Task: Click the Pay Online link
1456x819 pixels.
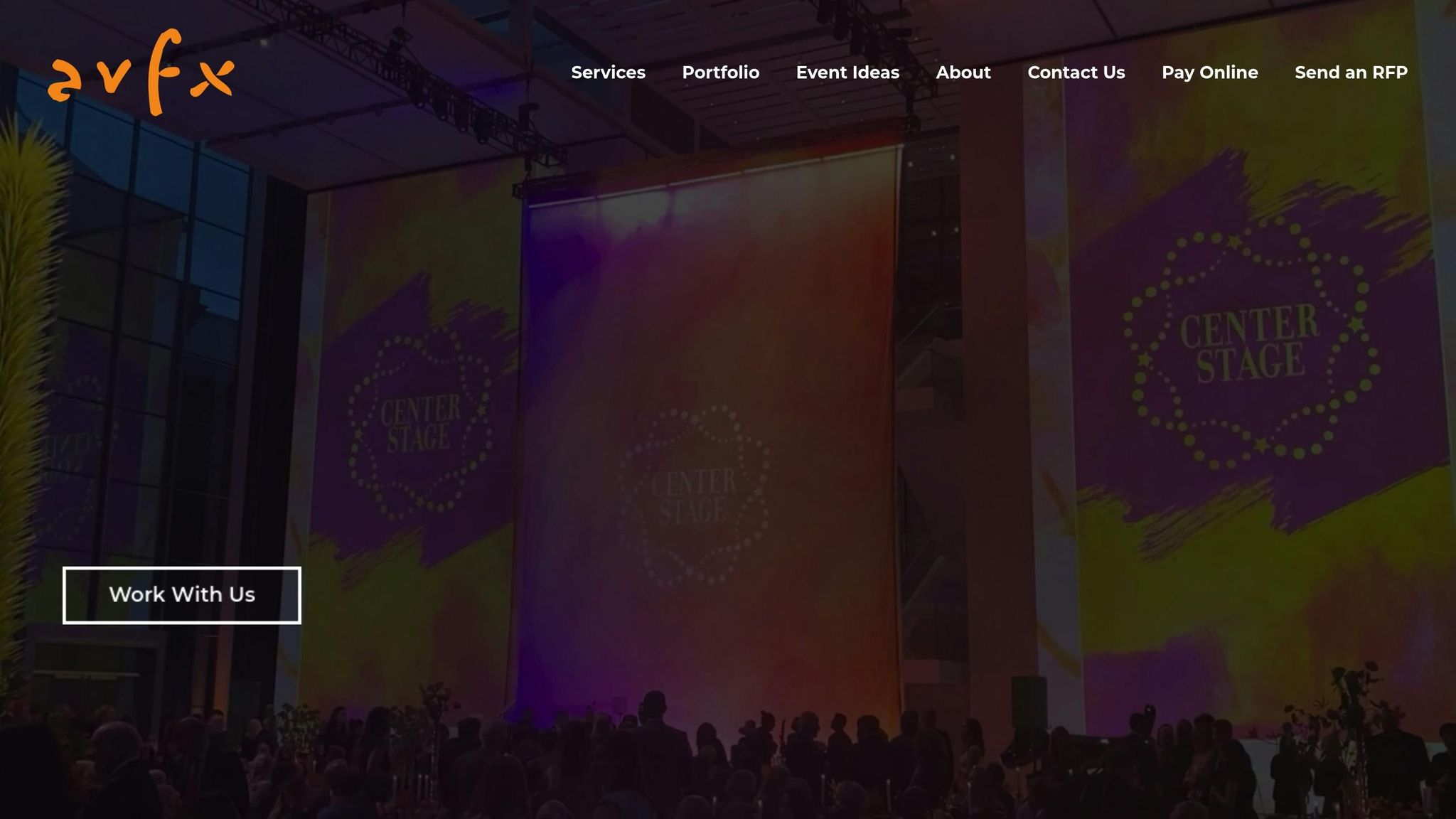Action: (x=1209, y=73)
